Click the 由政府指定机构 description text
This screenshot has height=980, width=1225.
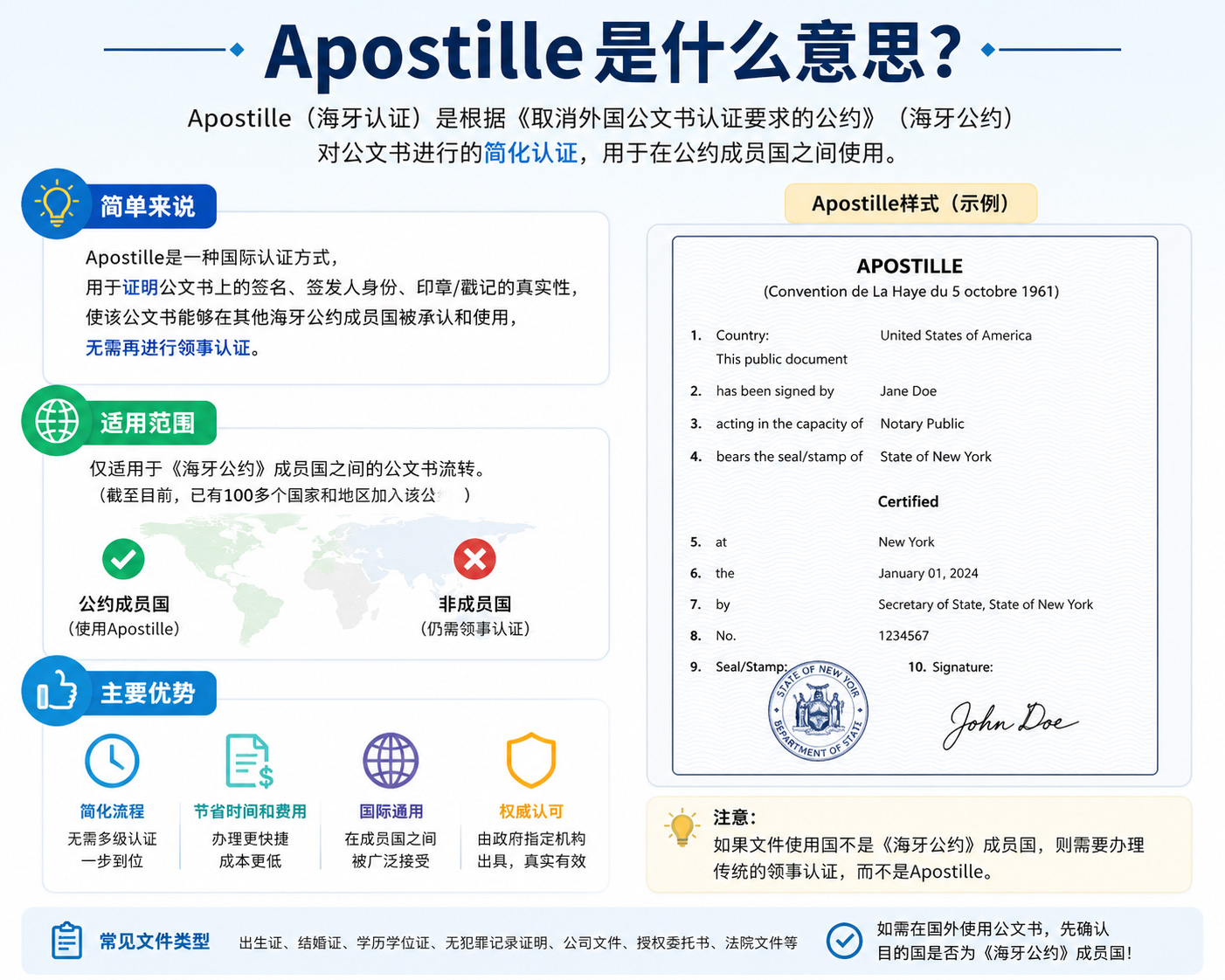coord(531,839)
